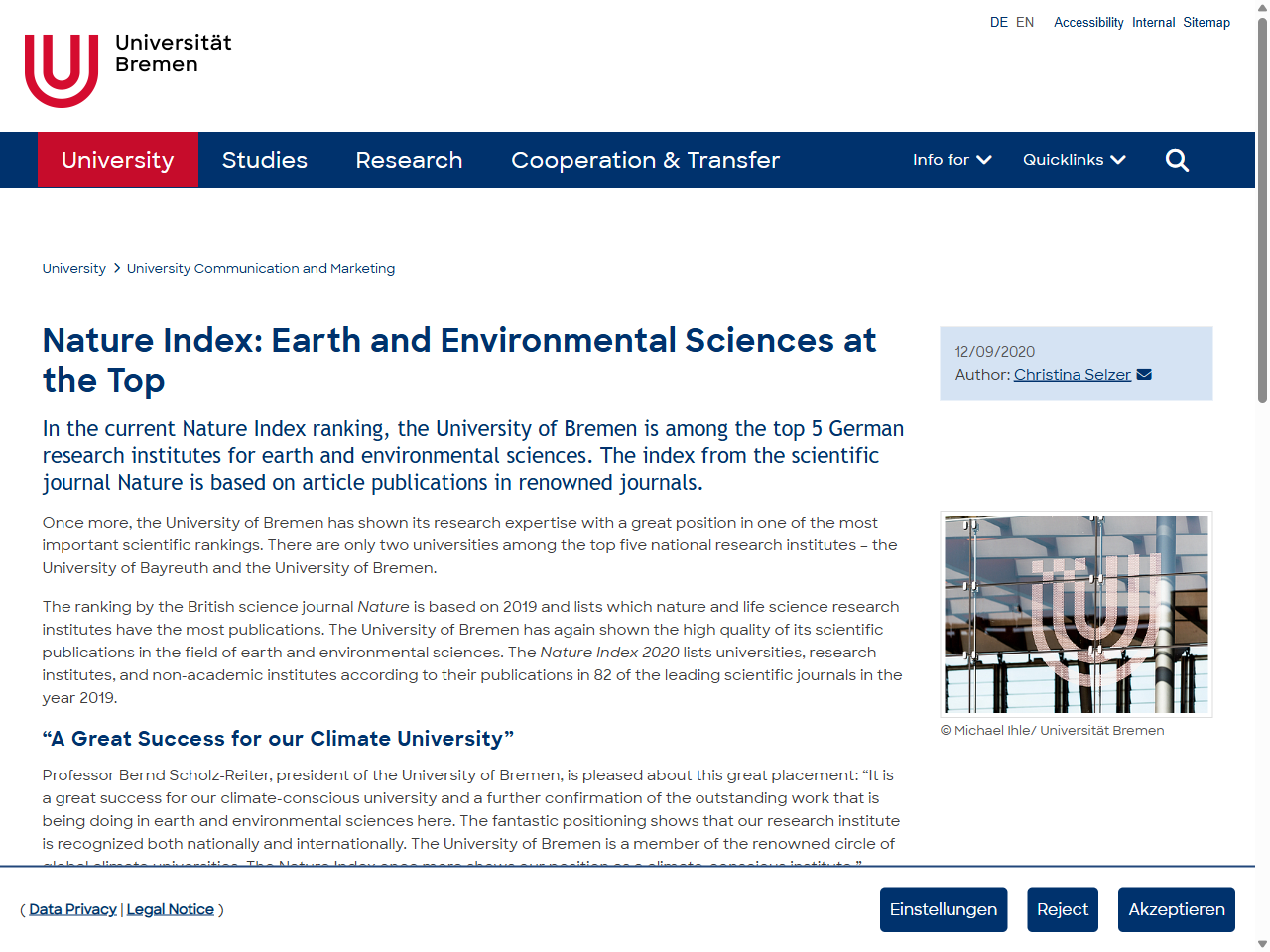Image resolution: width=1270 pixels, height=952 pixels.
Task: Open the Studies menu item
Action: [265, 160]
